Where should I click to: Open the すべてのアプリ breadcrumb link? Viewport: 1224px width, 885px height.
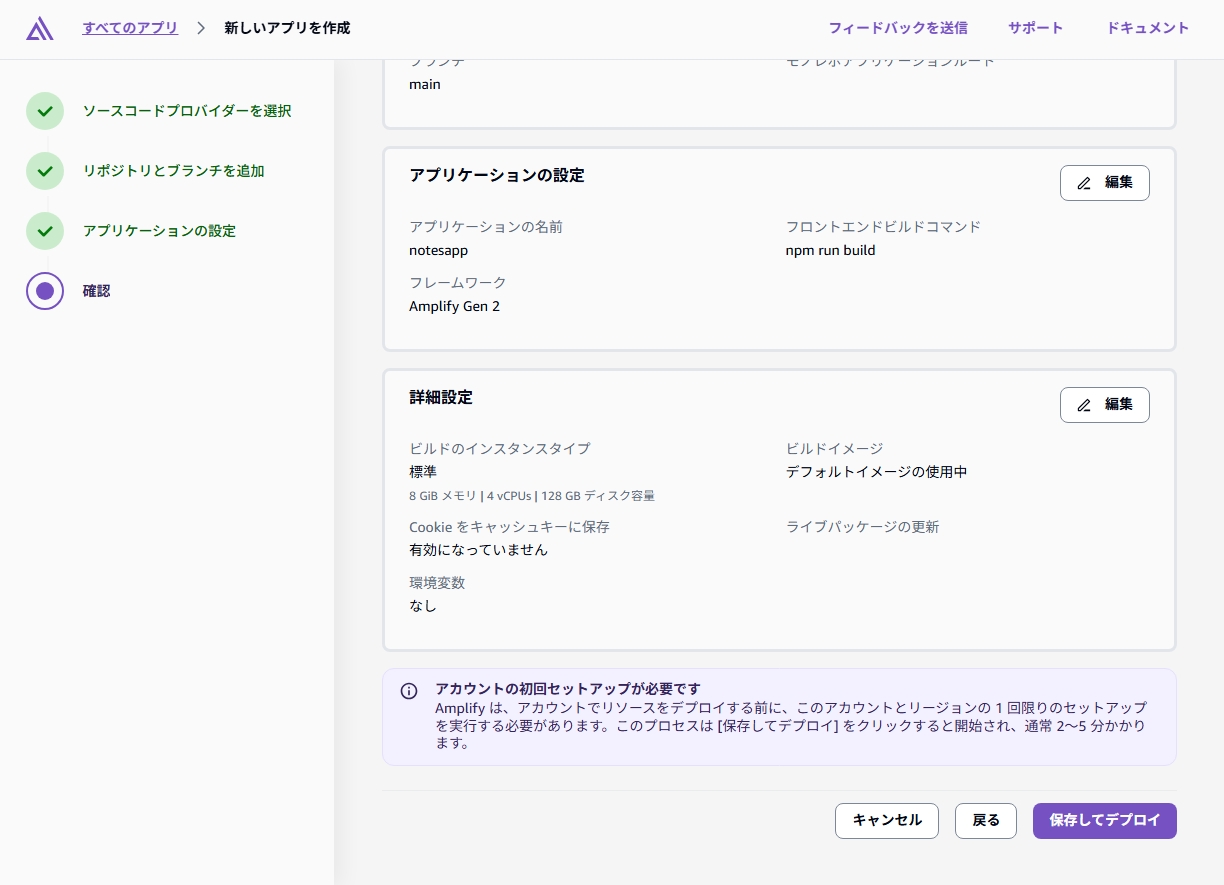(x=130, y=28)
